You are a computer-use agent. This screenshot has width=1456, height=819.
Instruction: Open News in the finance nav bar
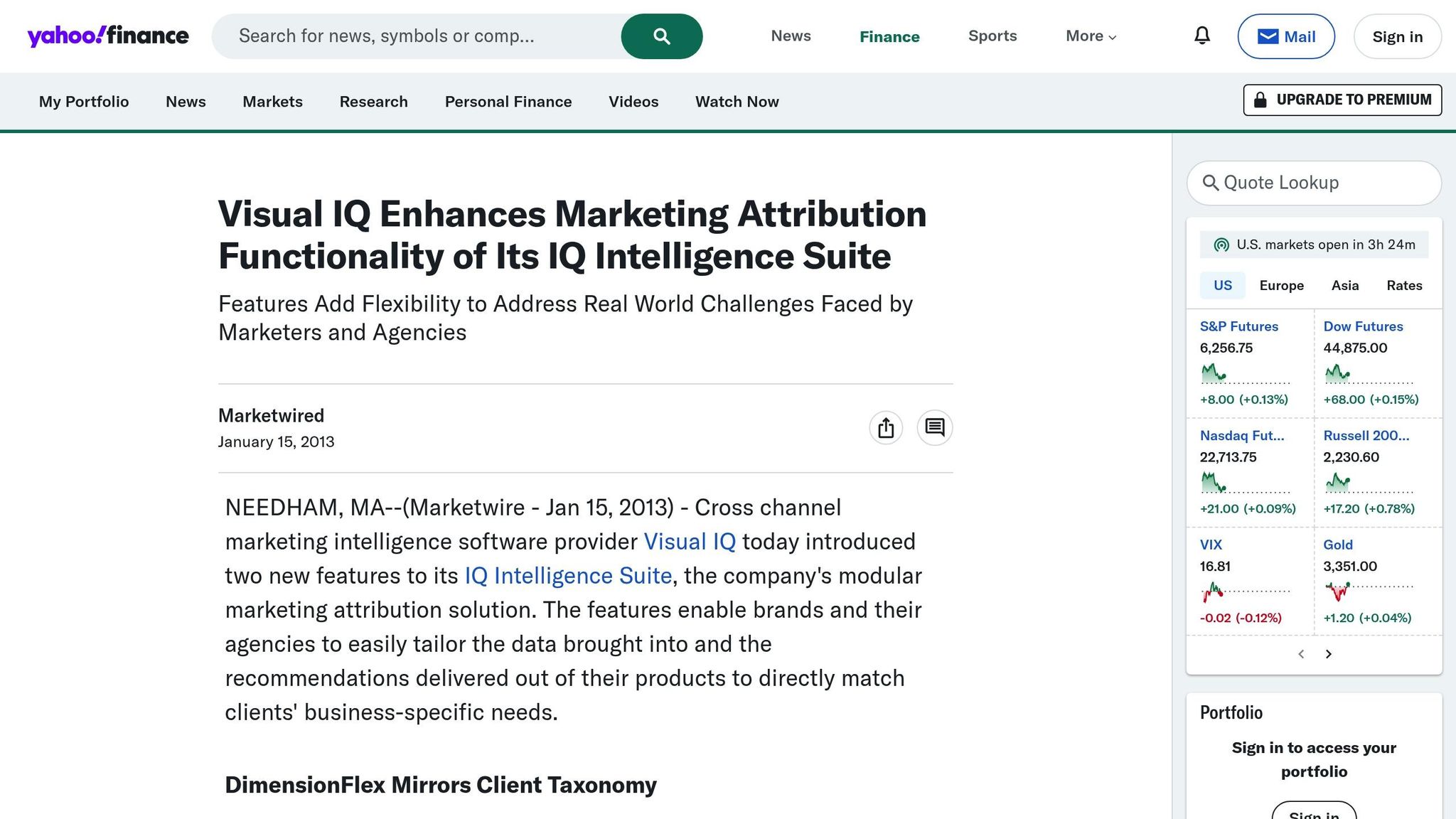click(186, 102)
